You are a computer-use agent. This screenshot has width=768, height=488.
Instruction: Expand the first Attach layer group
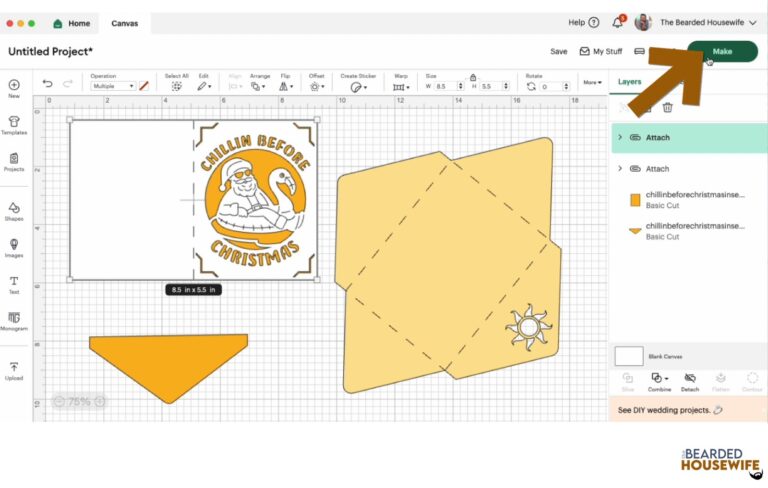point(620,138)
